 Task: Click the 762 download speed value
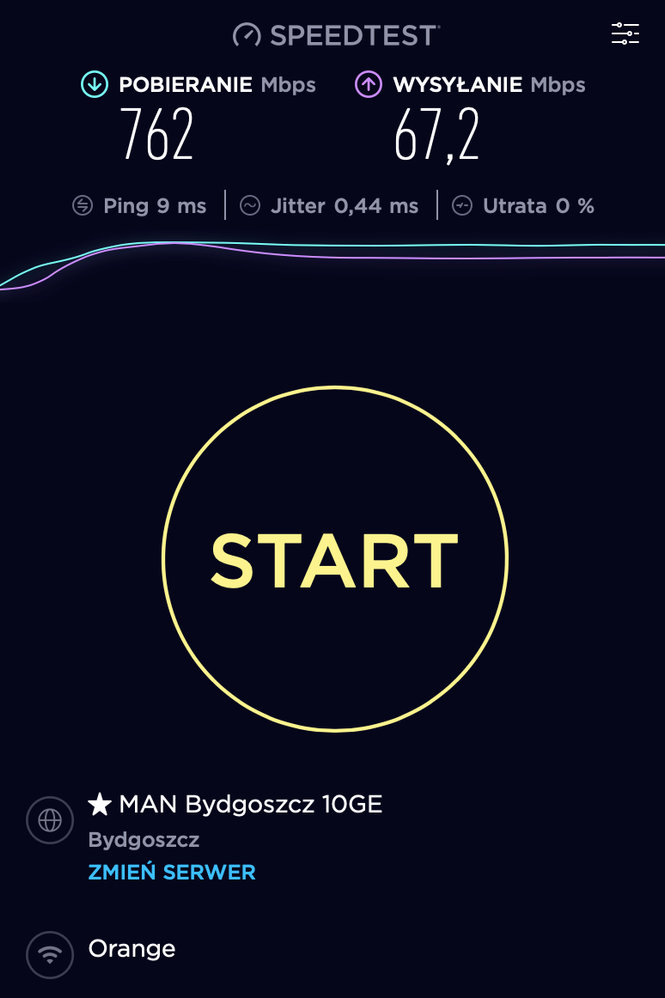tap(157, 134)
